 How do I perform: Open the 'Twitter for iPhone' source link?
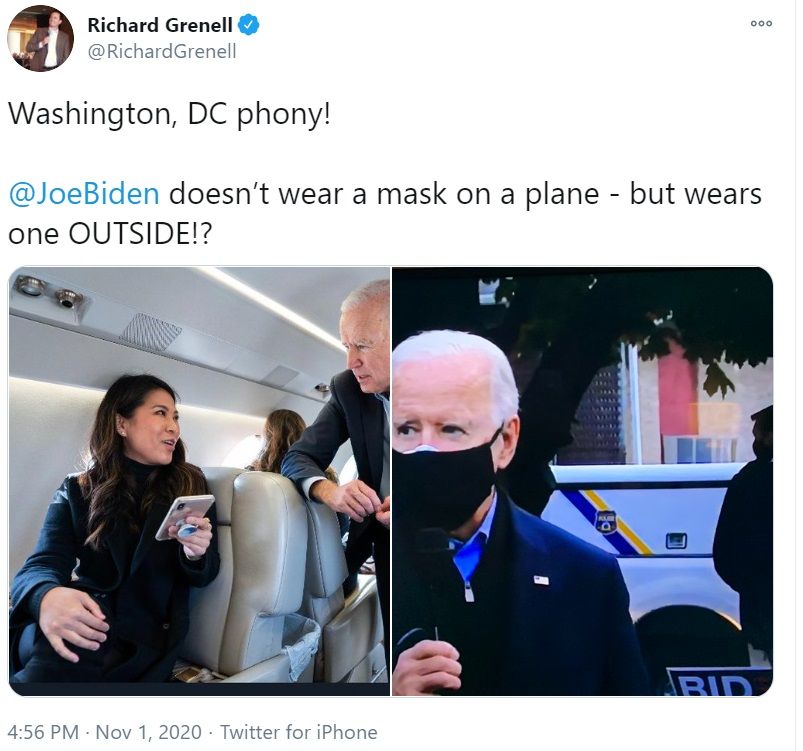299,732
